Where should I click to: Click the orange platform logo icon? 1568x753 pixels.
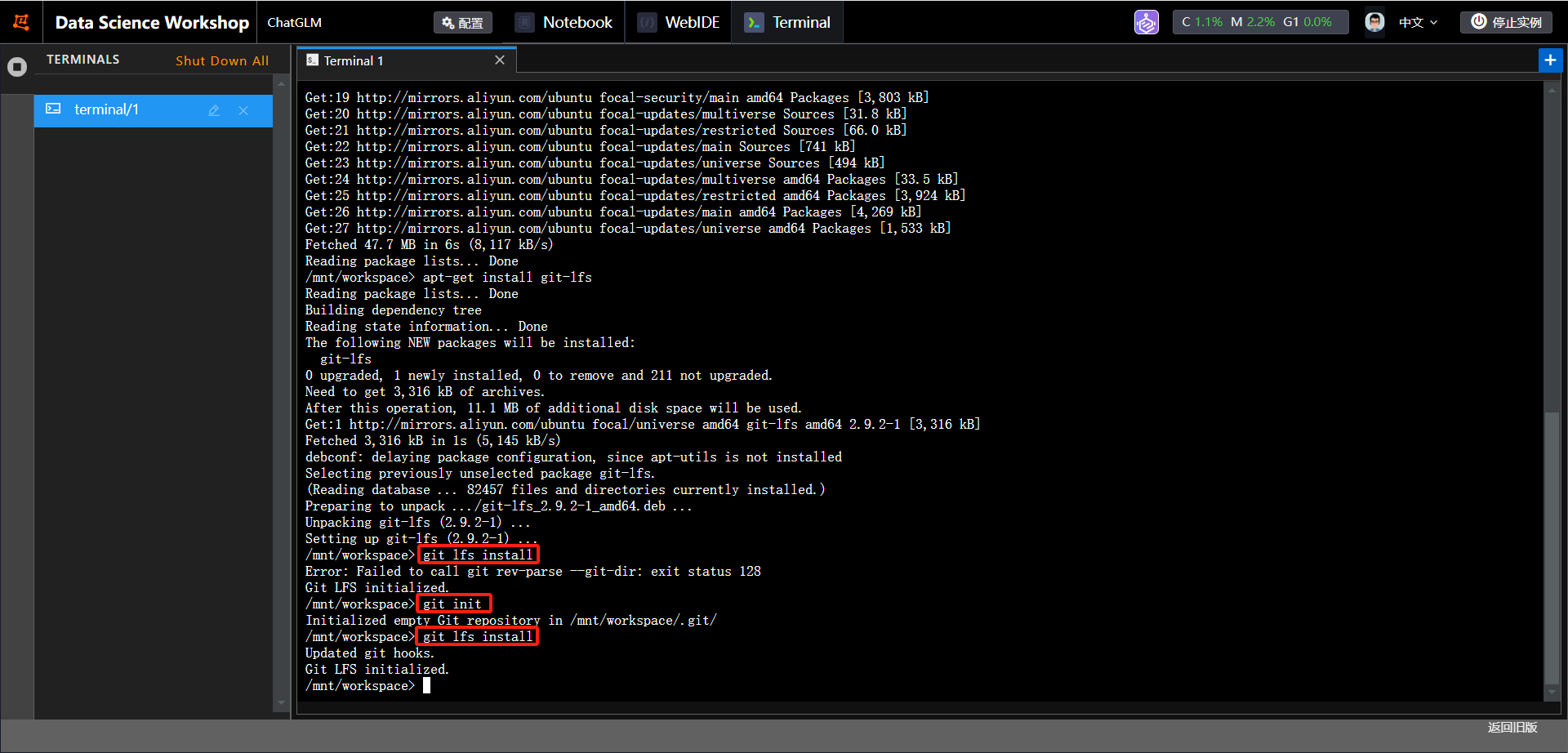point(21,22)
